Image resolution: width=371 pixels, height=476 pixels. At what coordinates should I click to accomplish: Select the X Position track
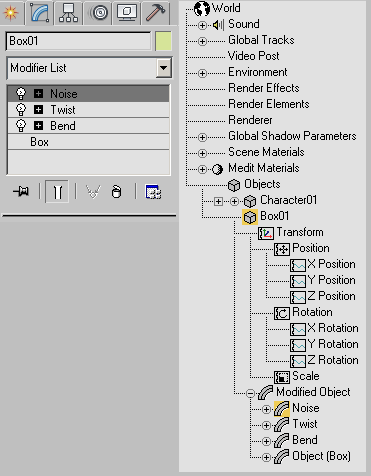331,264
